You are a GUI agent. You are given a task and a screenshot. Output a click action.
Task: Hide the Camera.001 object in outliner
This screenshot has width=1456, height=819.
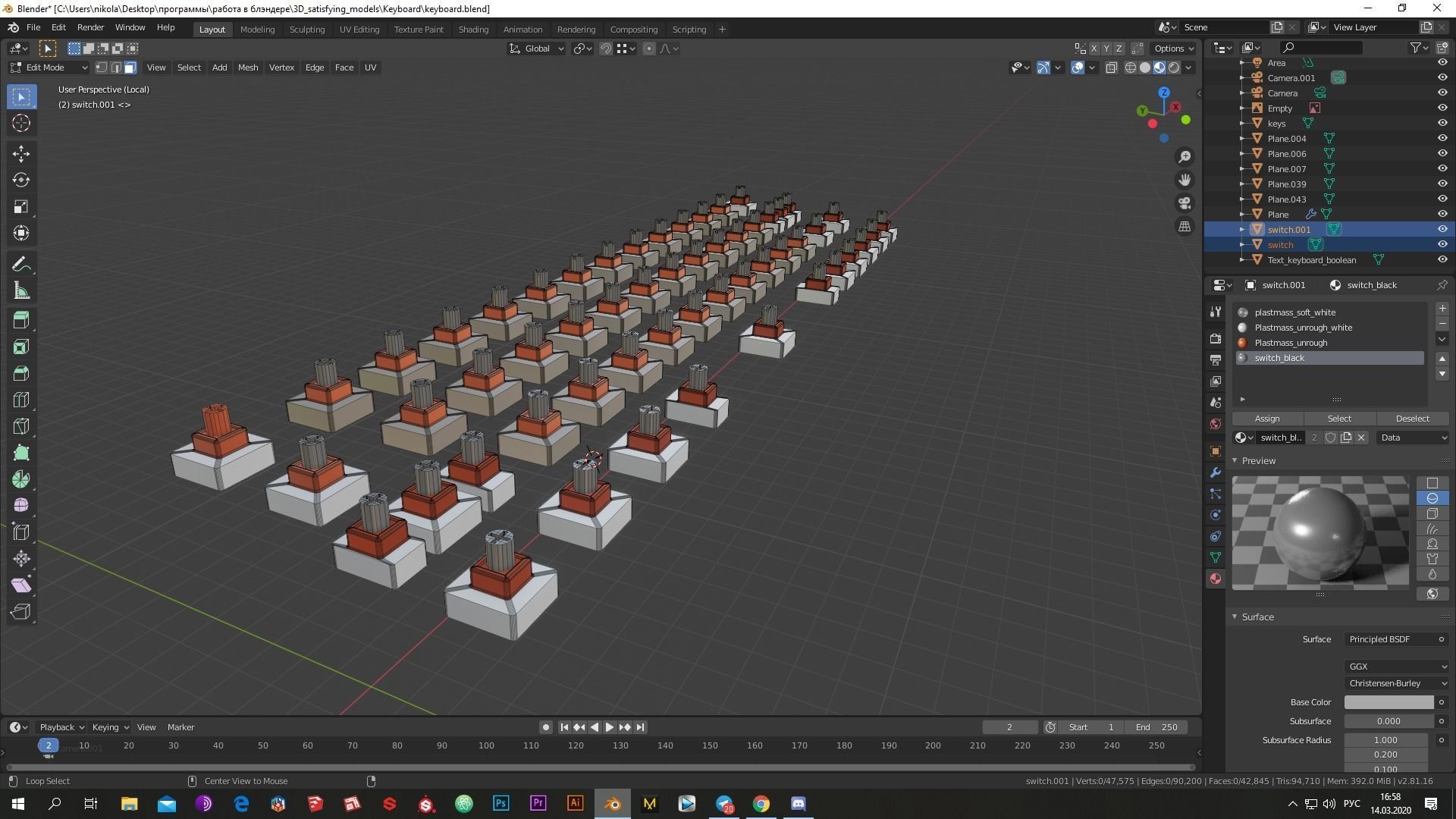pos(1442,77)
